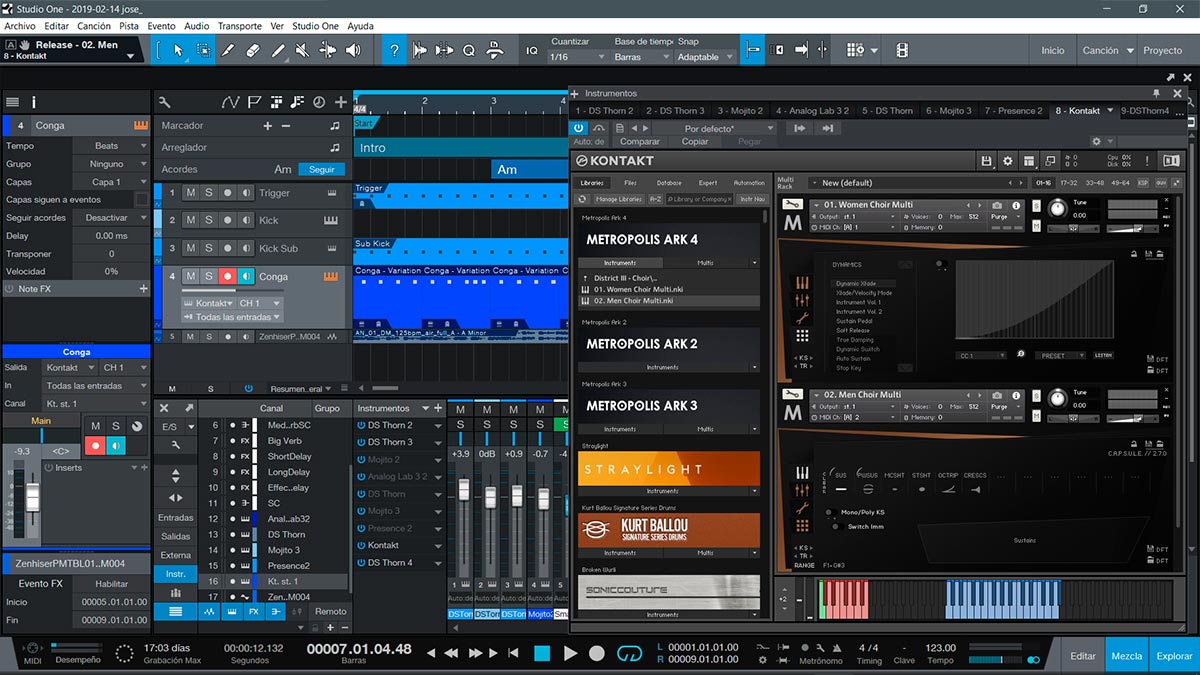Select the Arrow tool in the toolbar

pos(178,50)
